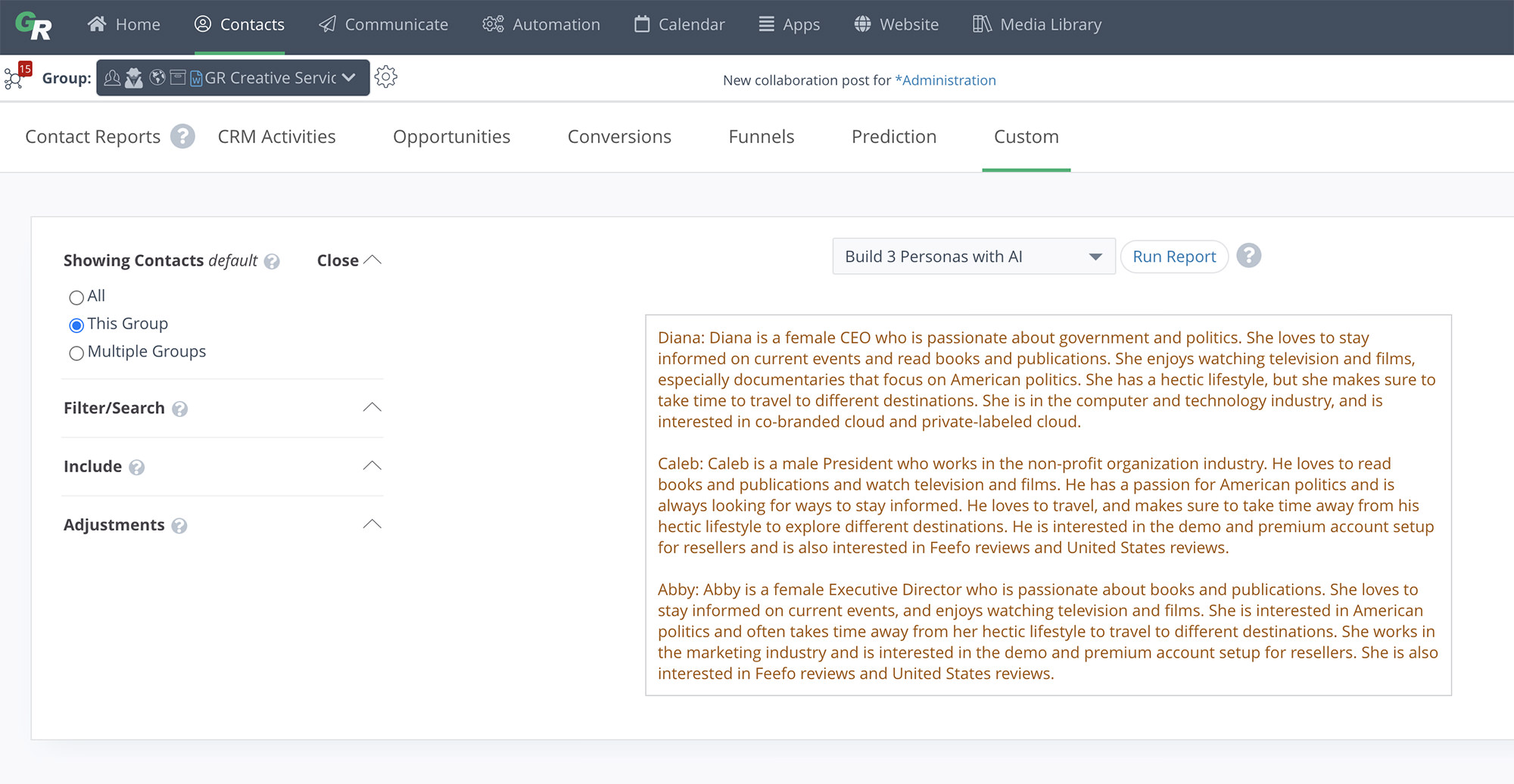
Task: Click the Home house icon
Action: [96, 24]
